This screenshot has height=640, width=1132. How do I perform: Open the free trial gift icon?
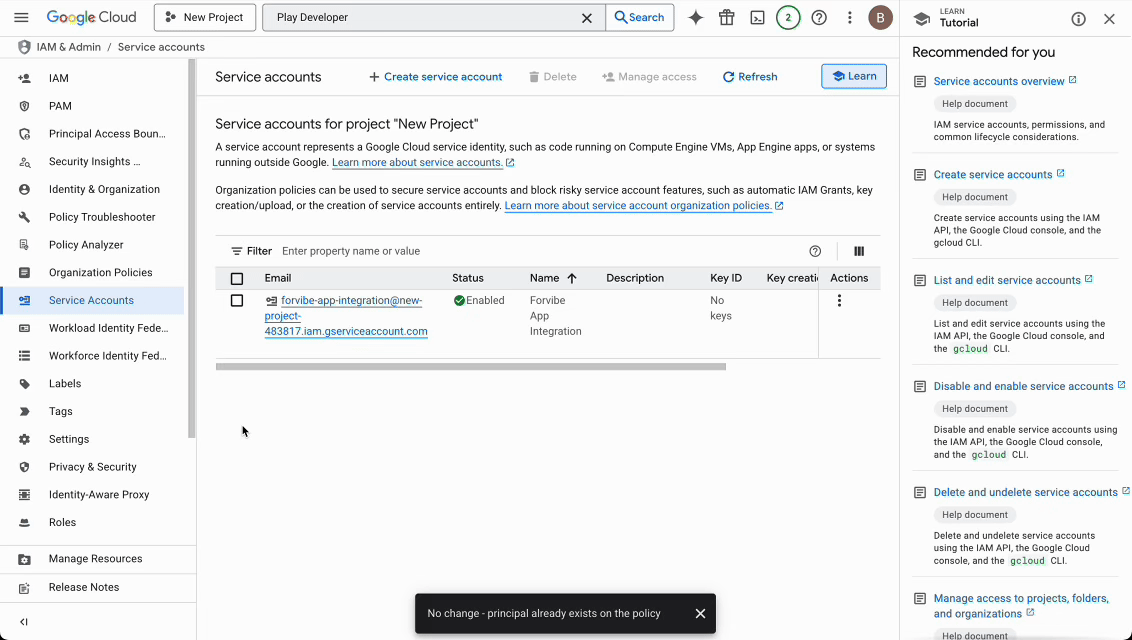coord(726,17)
